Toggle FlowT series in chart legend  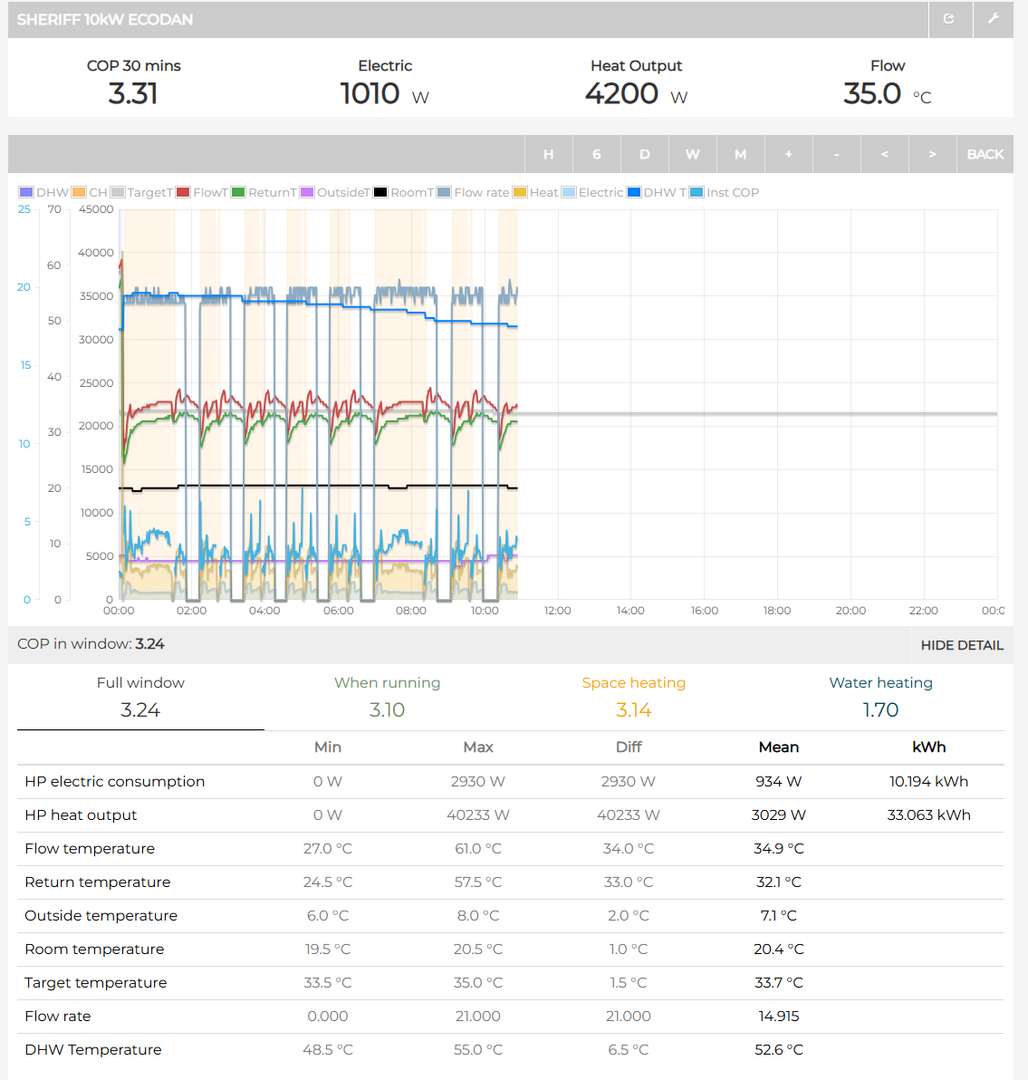201,192
